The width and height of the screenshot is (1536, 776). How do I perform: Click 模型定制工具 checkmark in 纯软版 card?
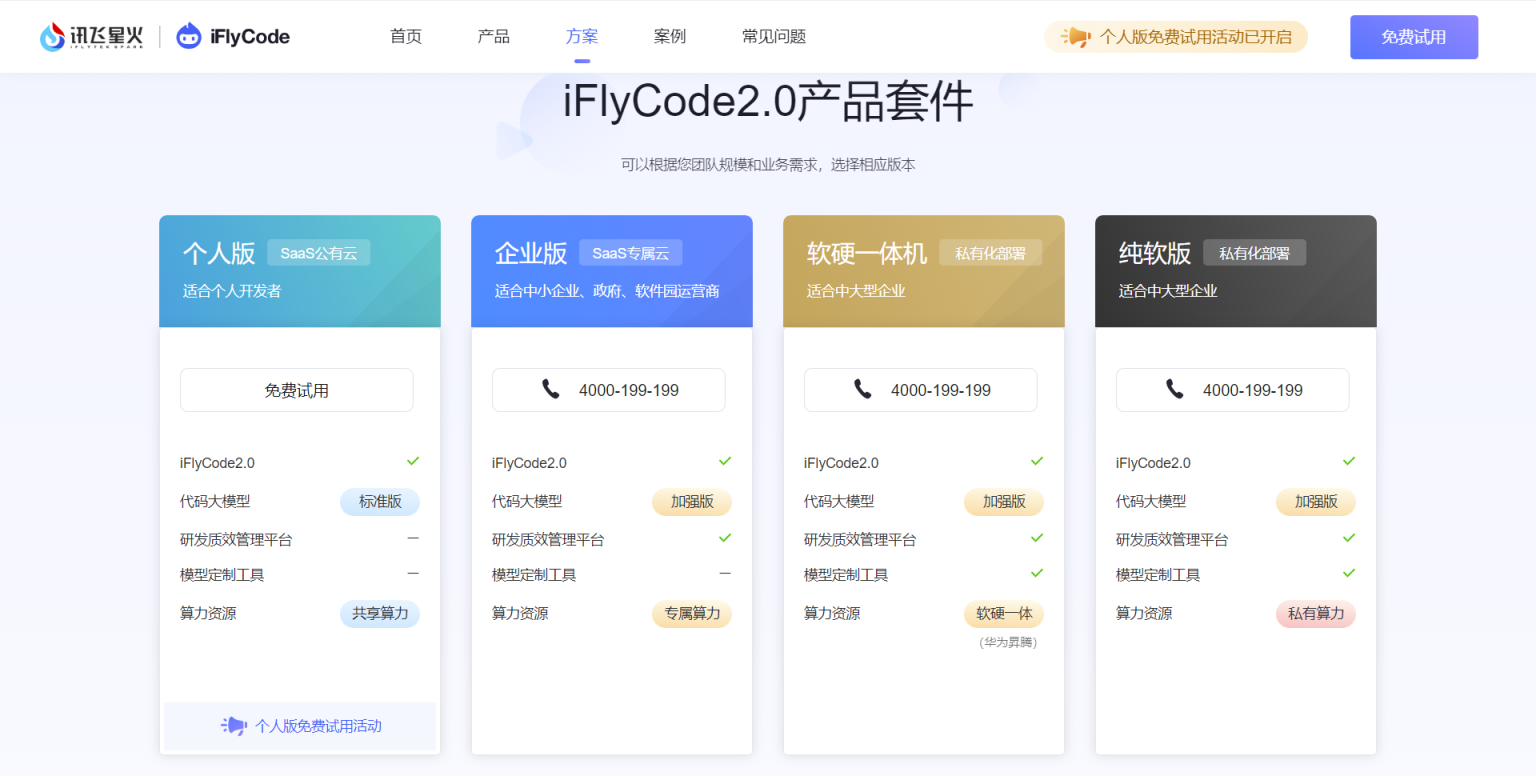coord(1349,573)
